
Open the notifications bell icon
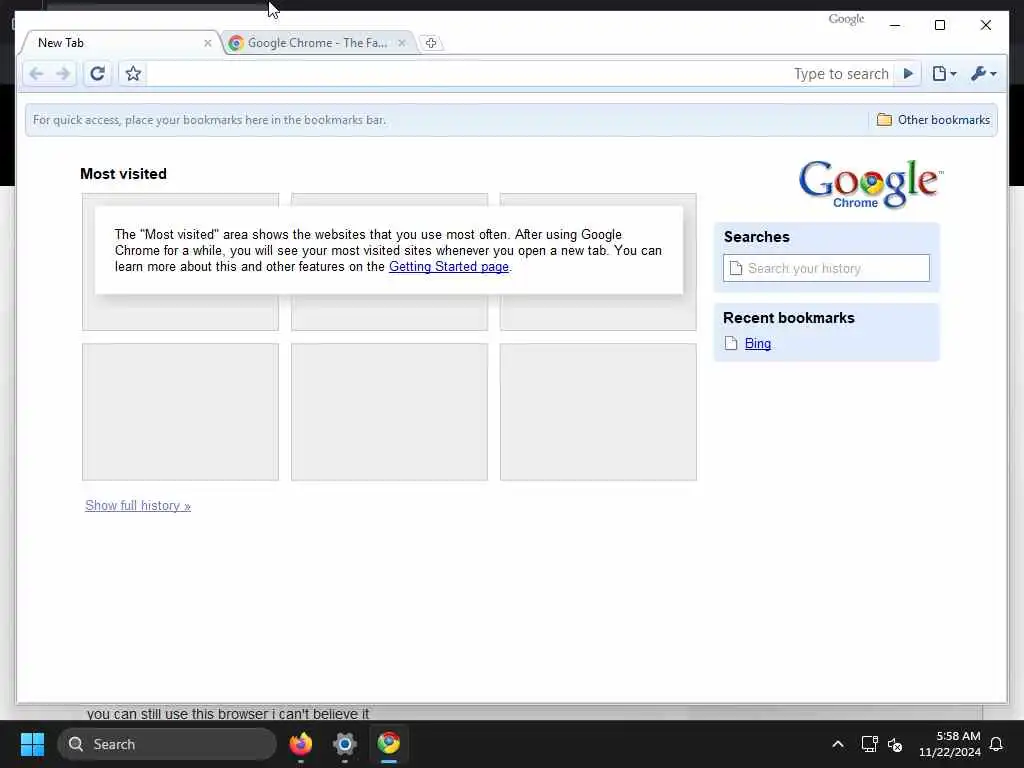(x=996, y=744)
